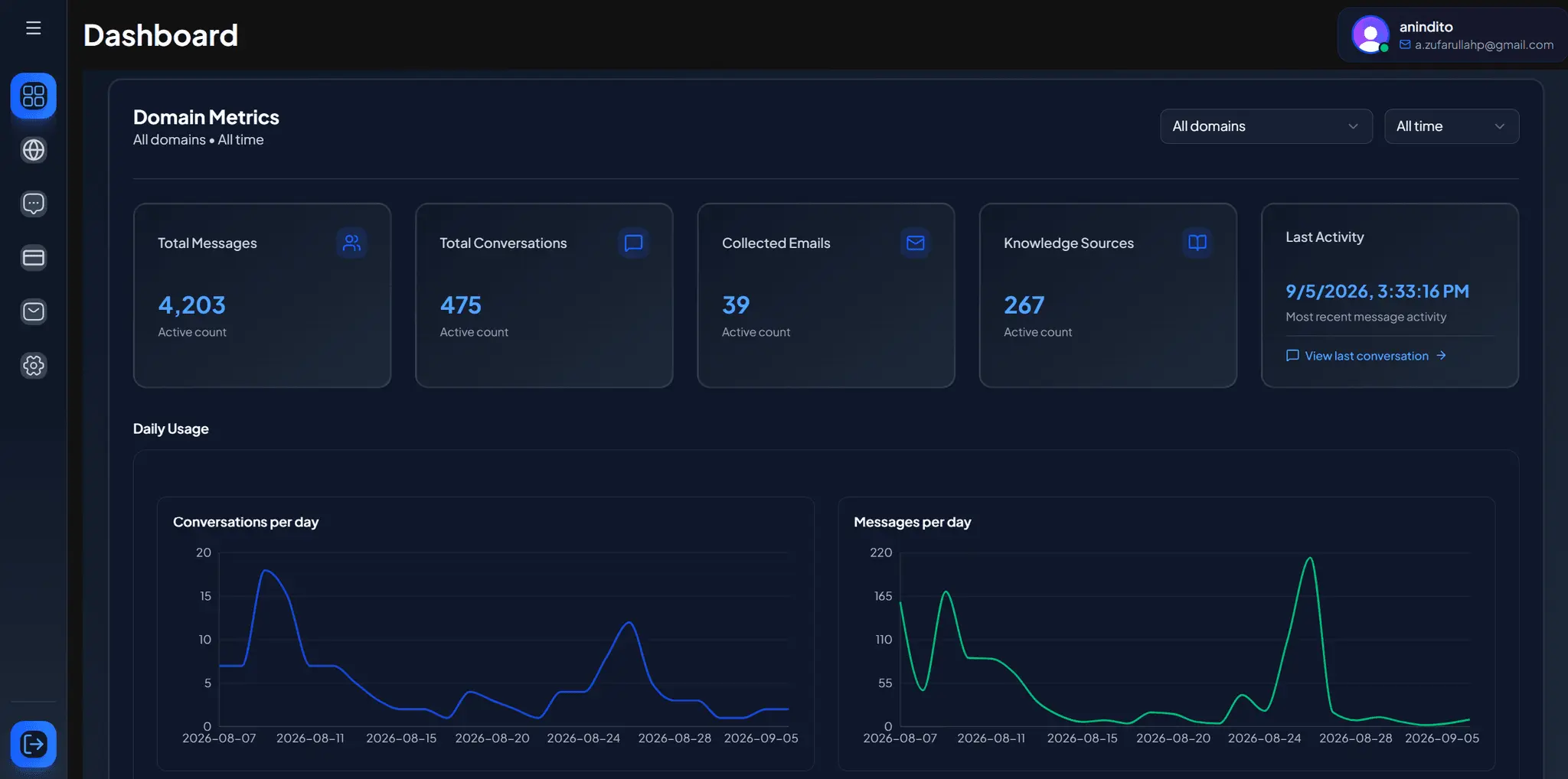Click the user avatar picture
Screen dimensions: 1568x779
tap(1370, 34)
